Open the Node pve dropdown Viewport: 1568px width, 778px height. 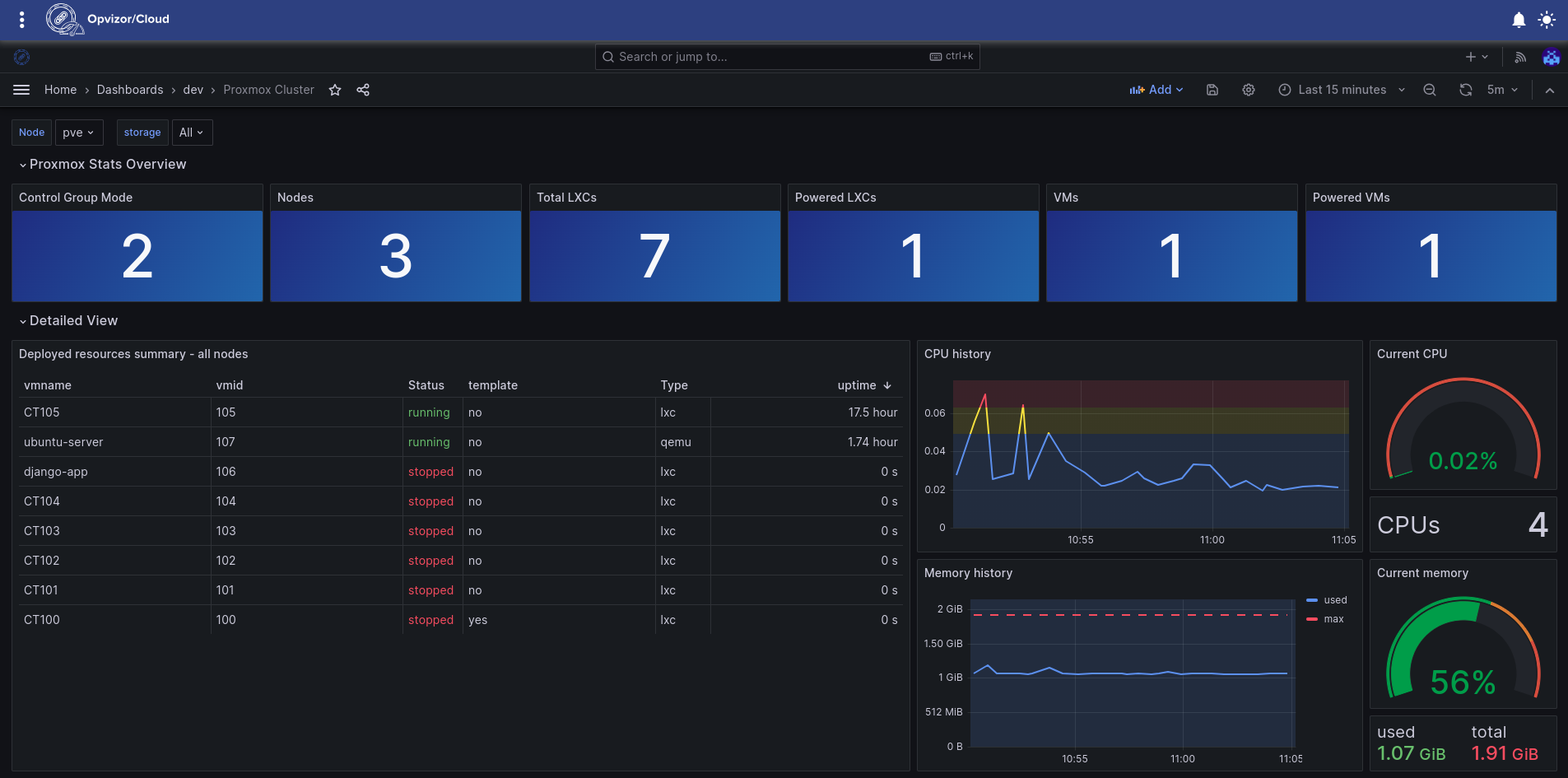click(x=79, y=133)
